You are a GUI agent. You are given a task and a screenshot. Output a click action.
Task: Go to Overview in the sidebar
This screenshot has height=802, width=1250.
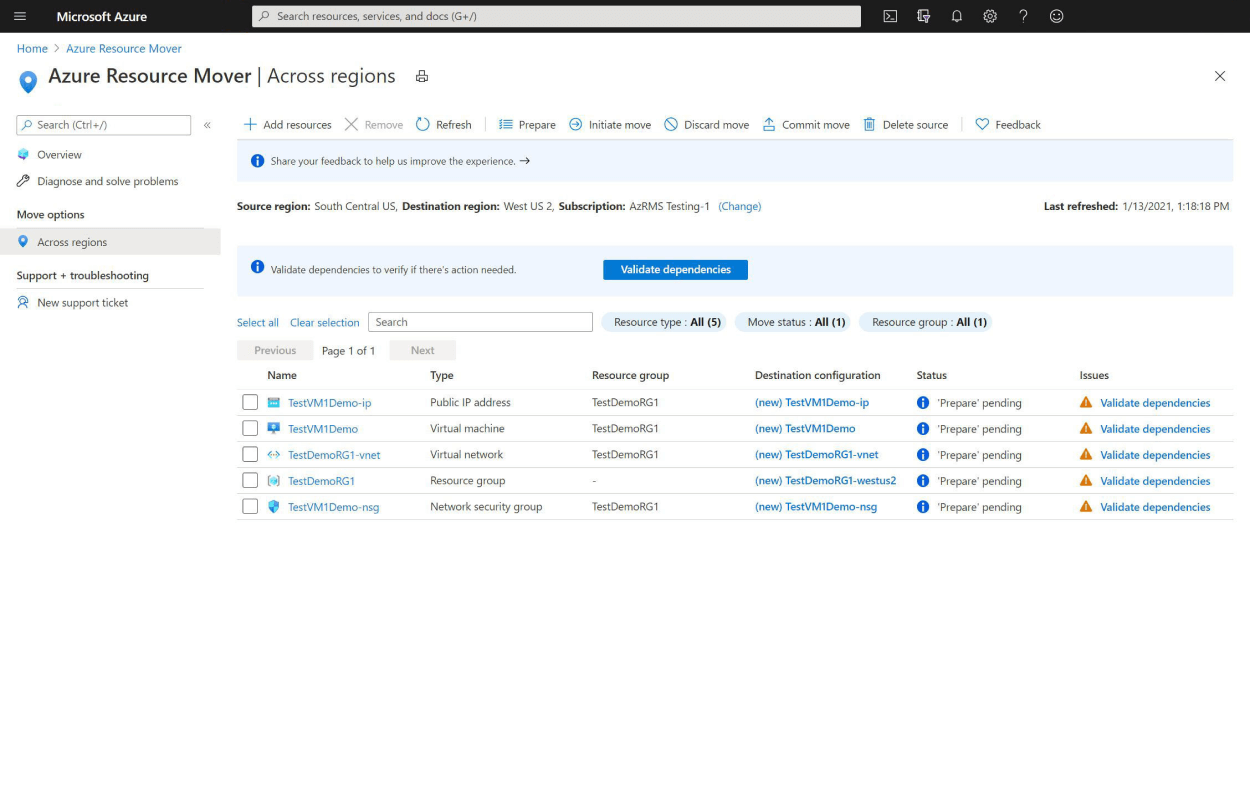click(59, 155)
